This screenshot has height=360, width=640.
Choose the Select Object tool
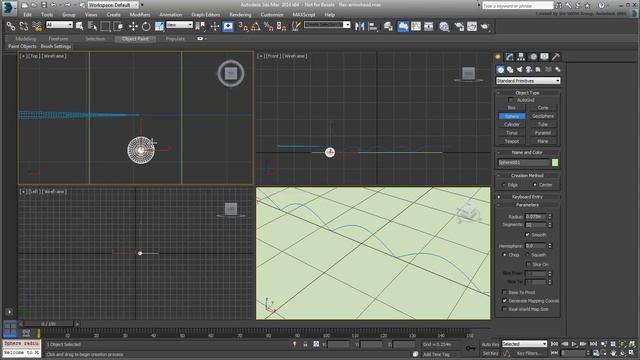click(x=80, y=26)
